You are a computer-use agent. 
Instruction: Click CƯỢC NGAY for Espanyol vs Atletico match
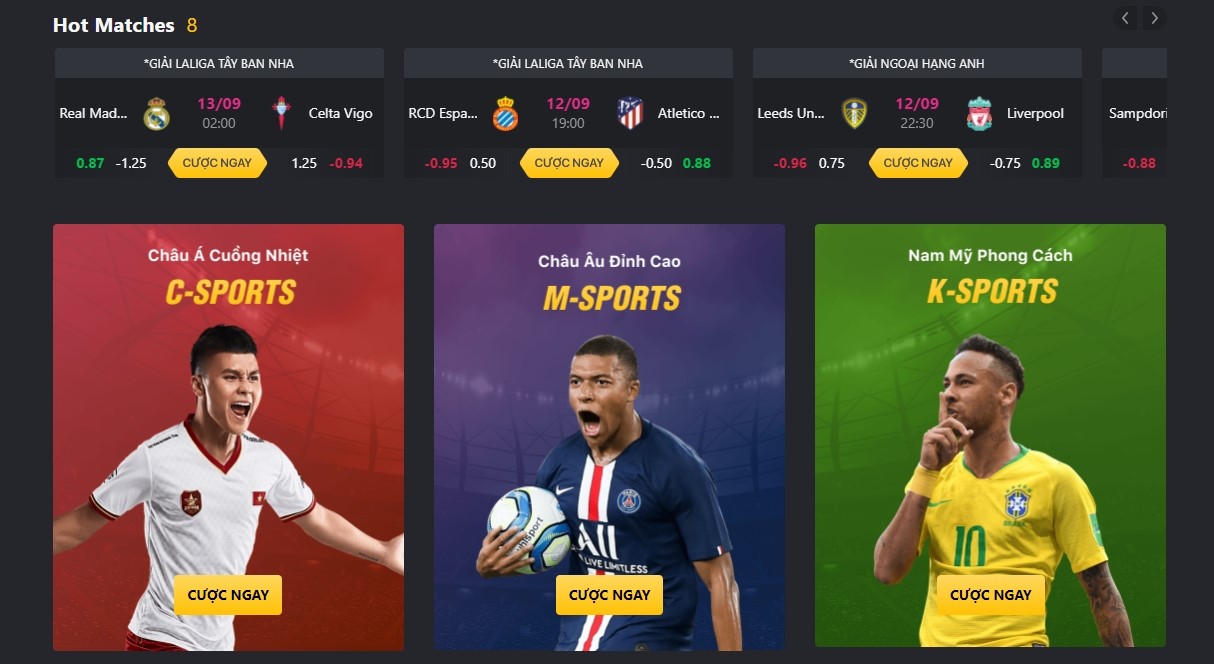(569, 163)
